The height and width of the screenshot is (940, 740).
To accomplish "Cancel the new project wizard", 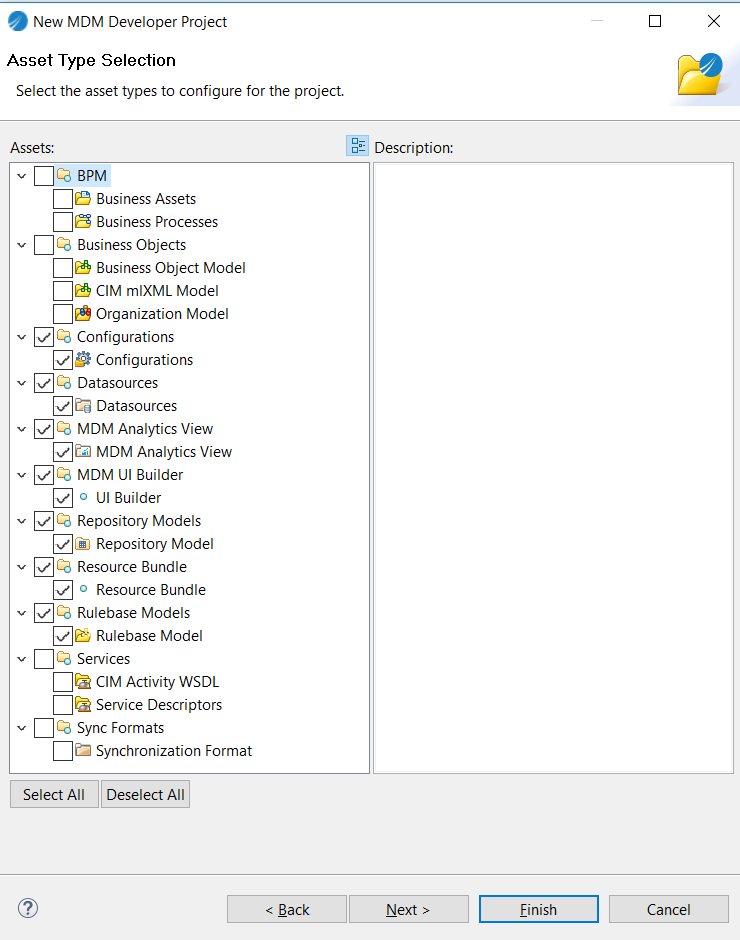I will click(669, 909).
